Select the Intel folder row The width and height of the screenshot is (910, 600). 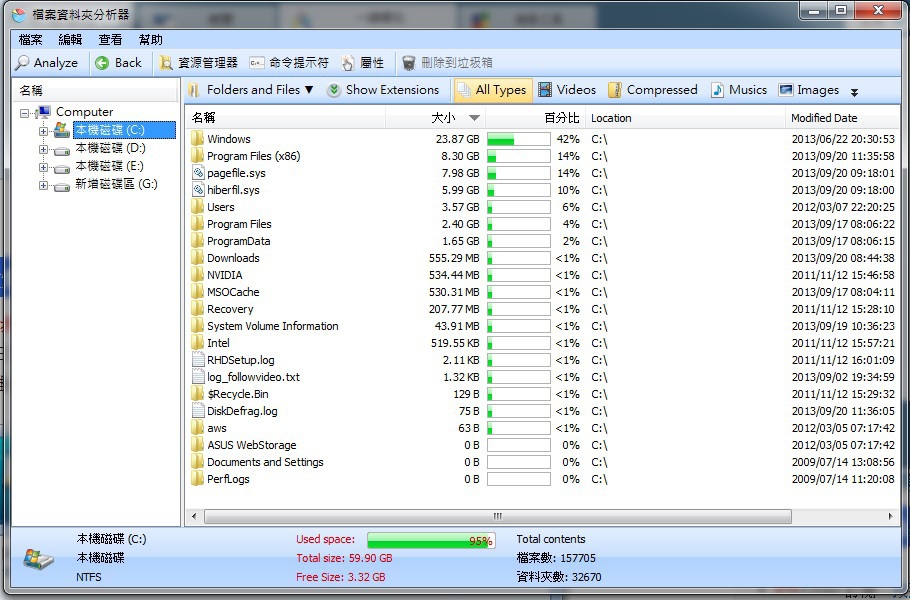point(218,343)
